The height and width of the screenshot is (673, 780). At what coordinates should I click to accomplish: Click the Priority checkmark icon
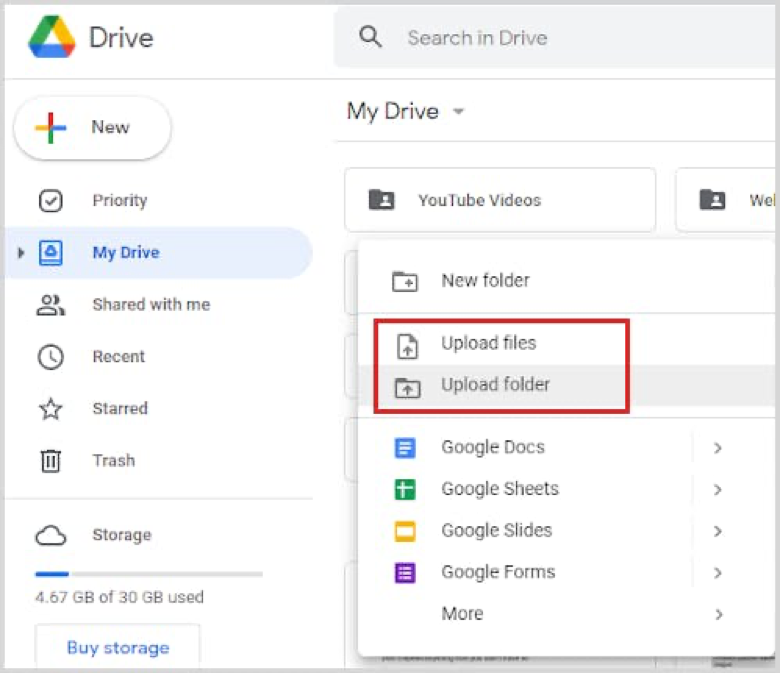tap(50, 201)
